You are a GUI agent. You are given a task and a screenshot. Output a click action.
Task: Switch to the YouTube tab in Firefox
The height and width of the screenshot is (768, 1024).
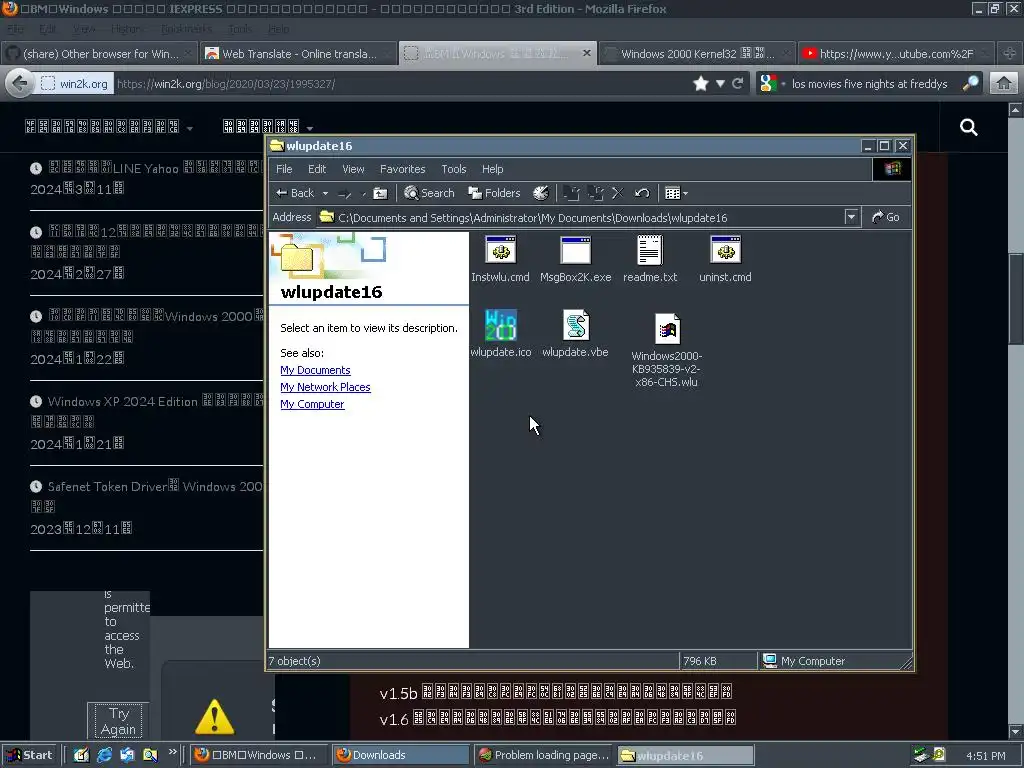[896, 54]
